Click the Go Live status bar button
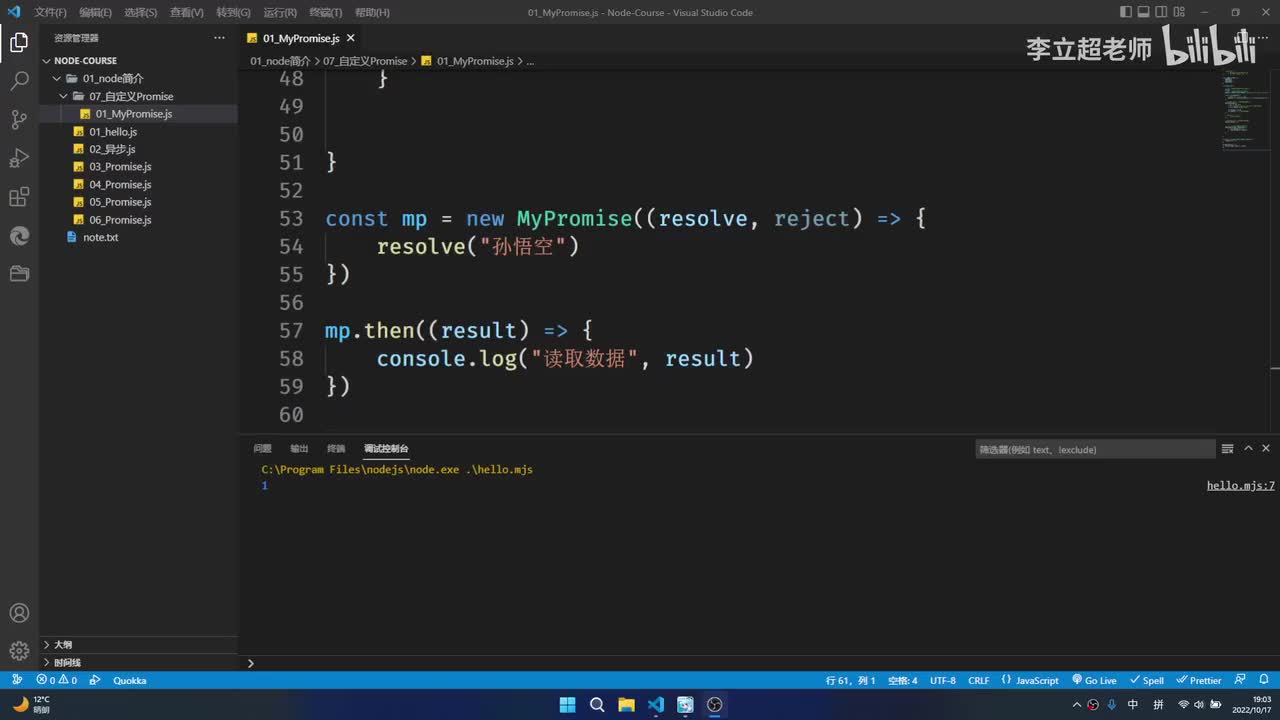This screenshot has height=720, width=1280. coord(1094,680)
